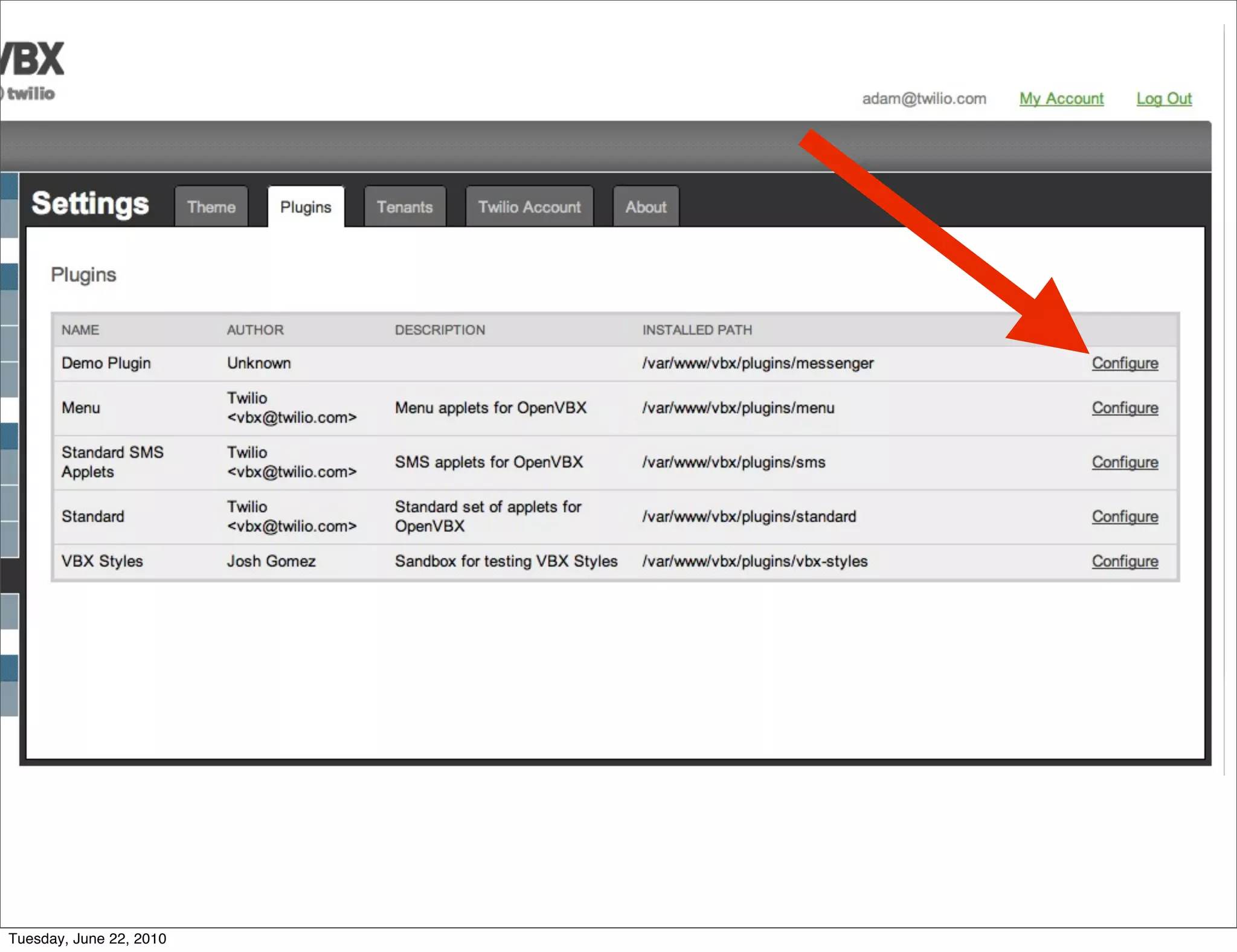
Task: Click the OpenVBX logo
Action: click(33, 59)
